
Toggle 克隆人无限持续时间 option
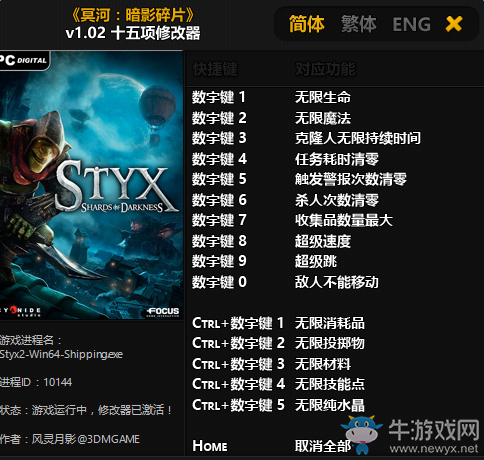[x=358, y=138]
